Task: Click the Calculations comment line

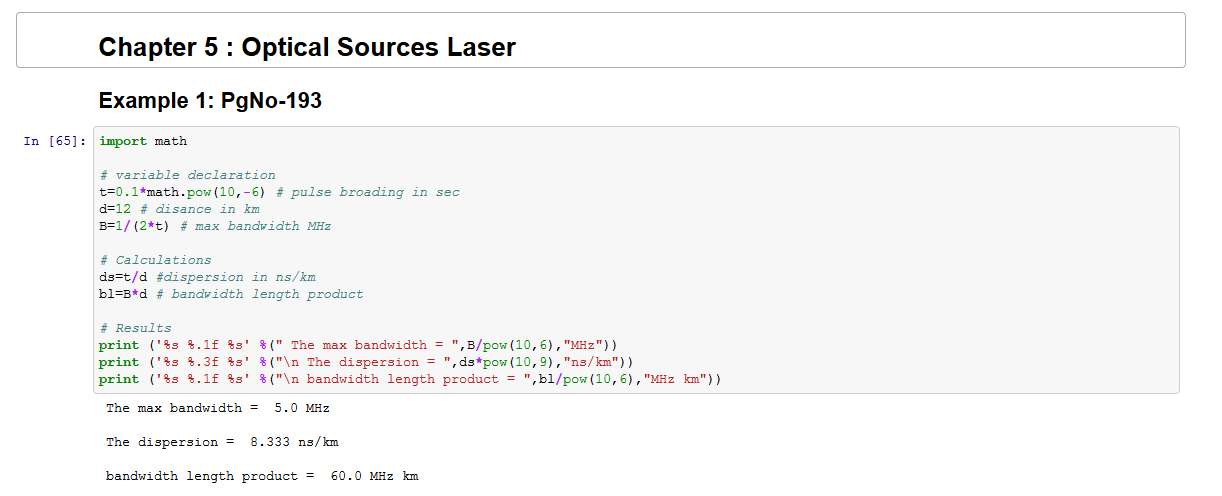Action: click(x=155, y=260)
